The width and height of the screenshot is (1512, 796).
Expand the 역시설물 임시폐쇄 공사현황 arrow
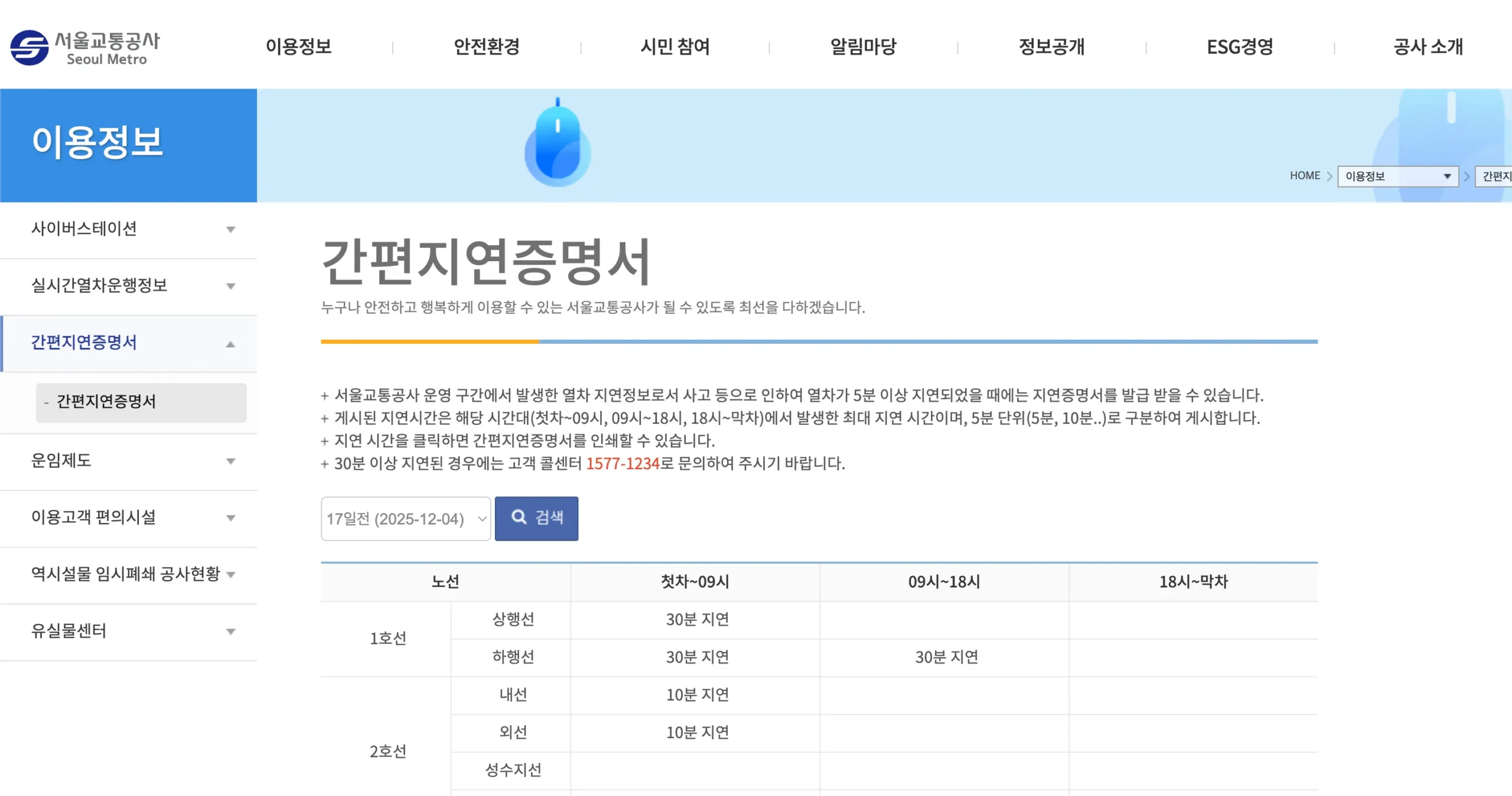pyautogui.click(x=230, y=574)
